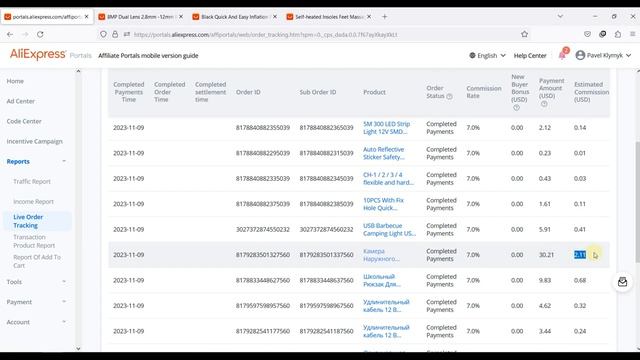Image resolution: width=640 pixels, height=360 pixels.
Task: Open Transaction Product Report
Action: coord(34,241)
